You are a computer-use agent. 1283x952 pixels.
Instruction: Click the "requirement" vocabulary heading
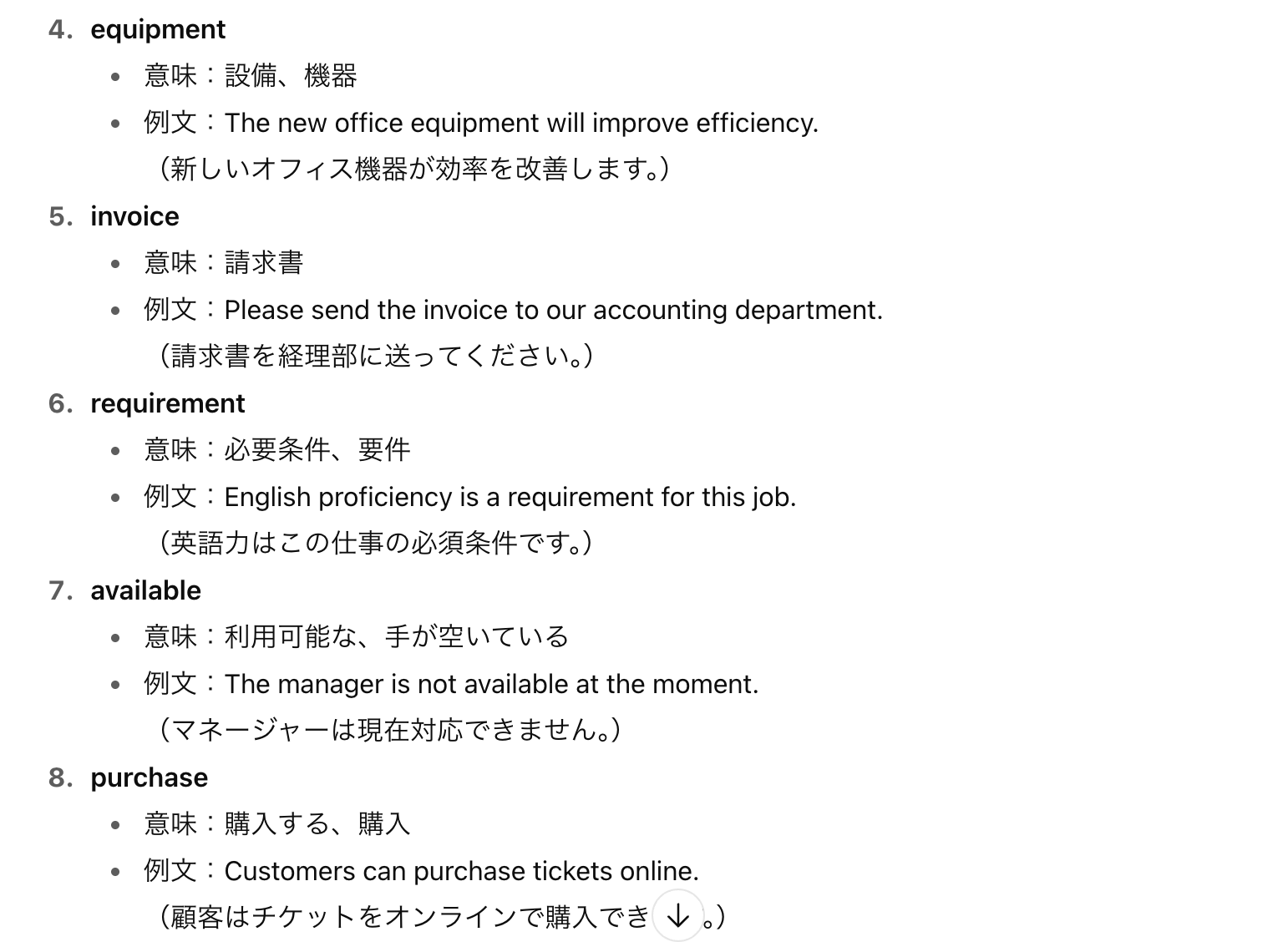[167, 403]
